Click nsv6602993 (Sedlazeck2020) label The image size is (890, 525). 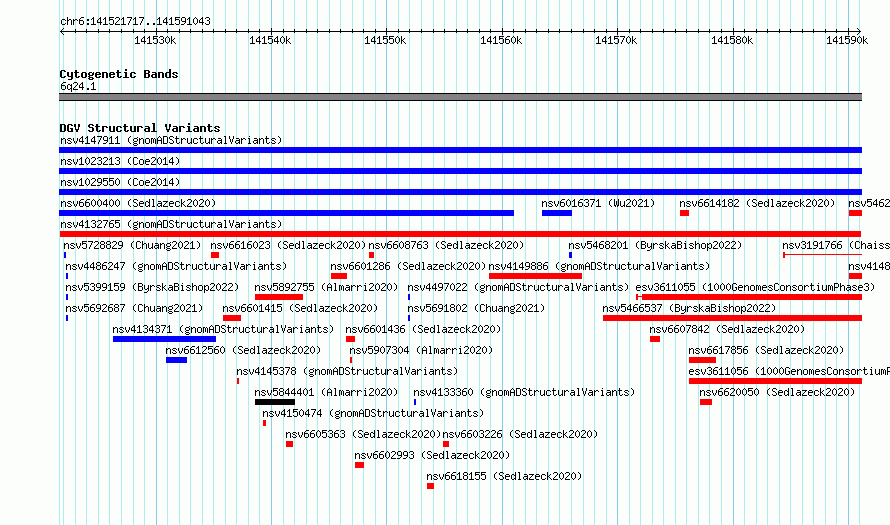[x=432, y=455]
